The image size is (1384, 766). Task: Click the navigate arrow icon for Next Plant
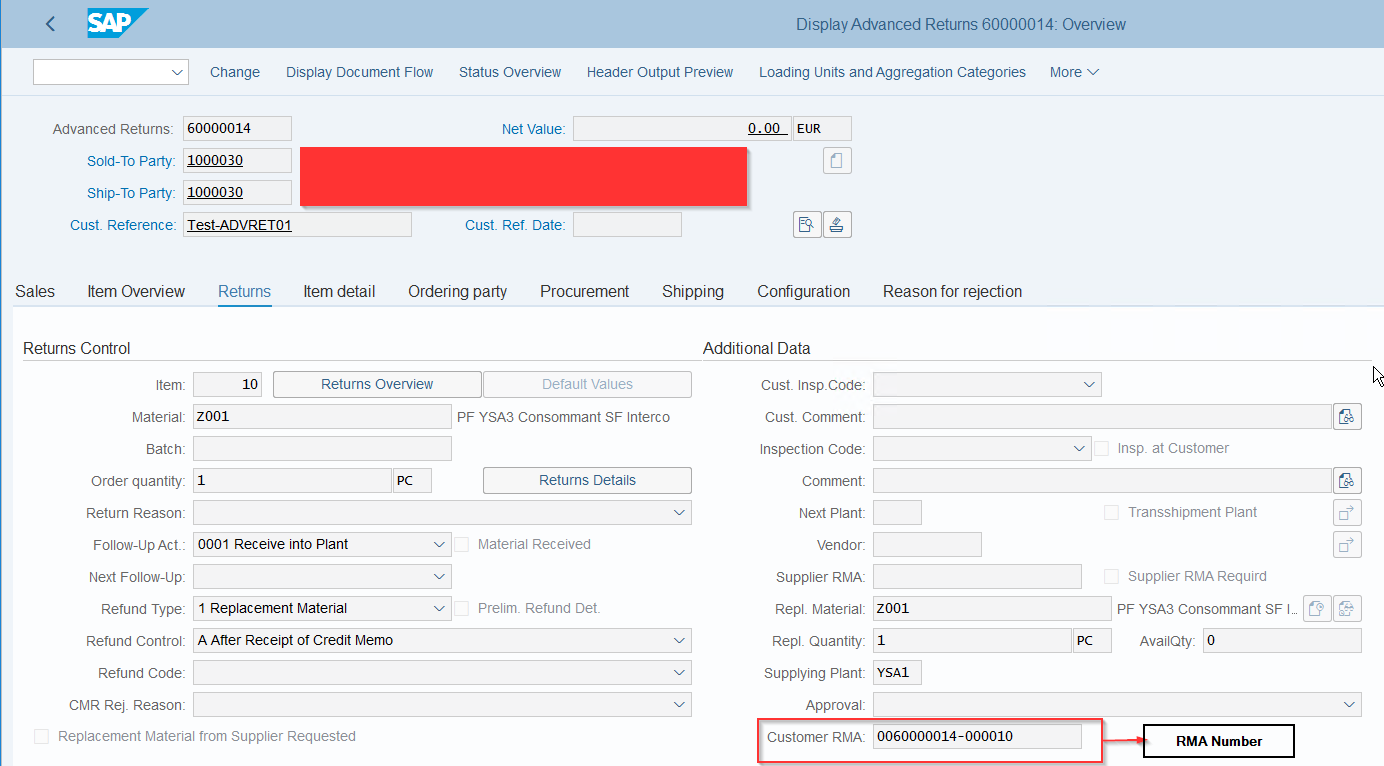pyautogui.click(x=1347, y=512)
